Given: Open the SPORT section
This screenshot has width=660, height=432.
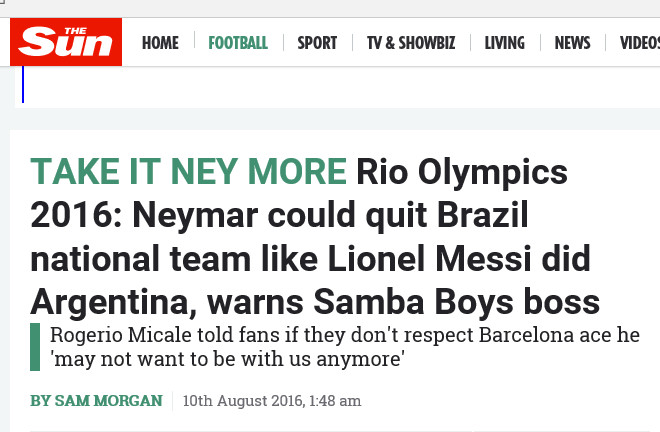Looking at the screenshot, I should click(x=317, y=43).
